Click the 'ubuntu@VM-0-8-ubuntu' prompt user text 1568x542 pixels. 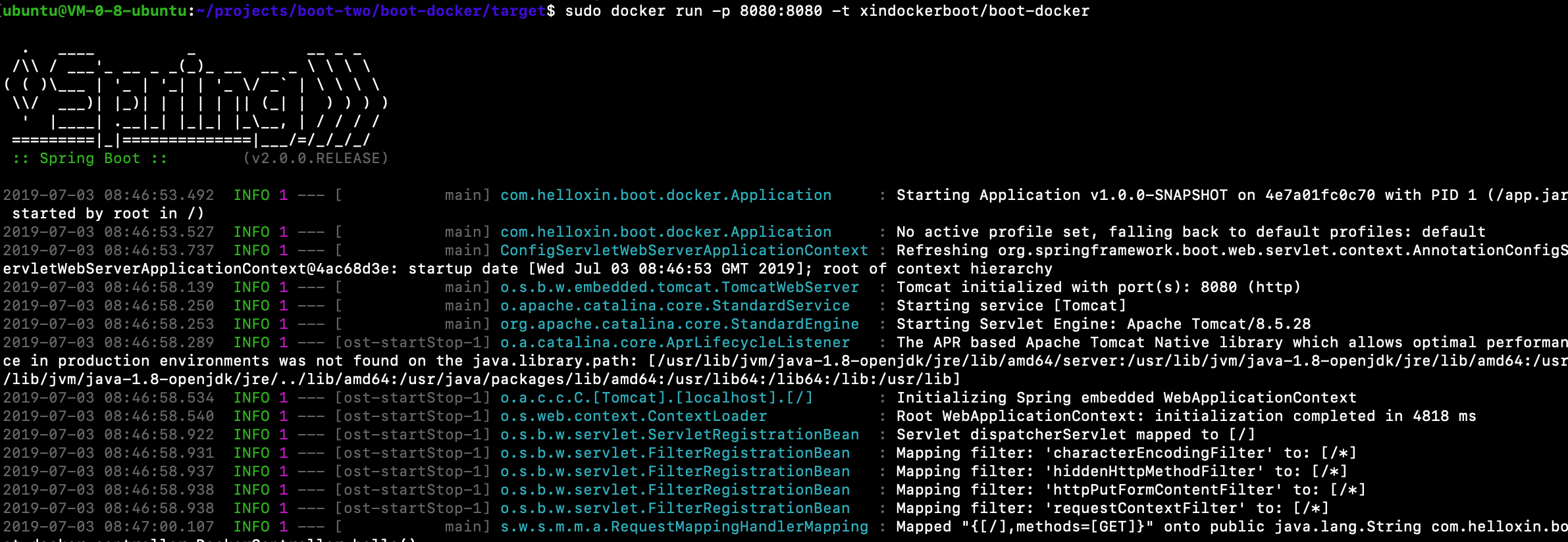tap(95, 11)
